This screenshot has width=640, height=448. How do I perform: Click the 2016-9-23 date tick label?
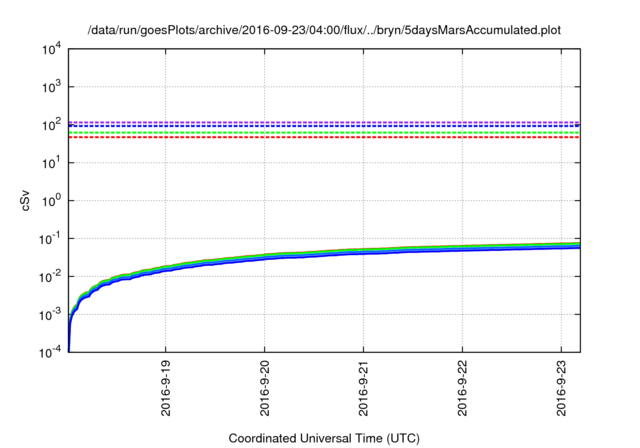coord(562,388)
